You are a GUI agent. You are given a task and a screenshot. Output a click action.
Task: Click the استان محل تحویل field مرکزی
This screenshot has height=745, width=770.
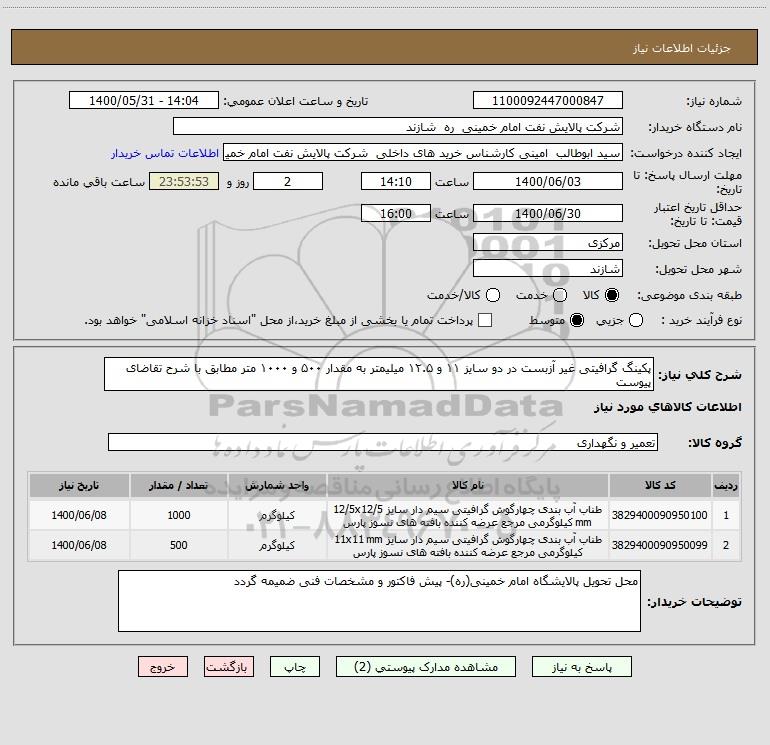pos(548,242)
